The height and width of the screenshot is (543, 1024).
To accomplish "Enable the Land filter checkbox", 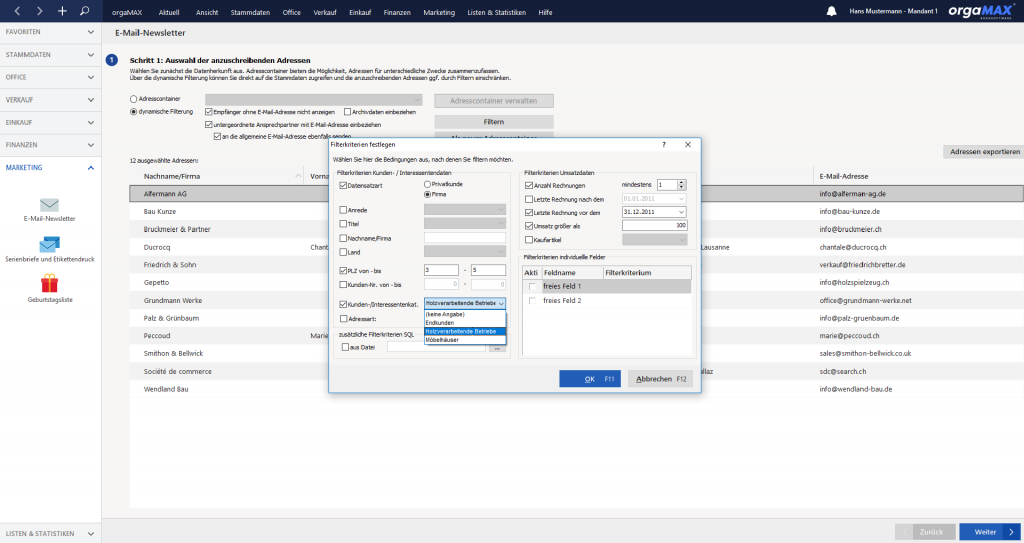I will click(343, 252).
